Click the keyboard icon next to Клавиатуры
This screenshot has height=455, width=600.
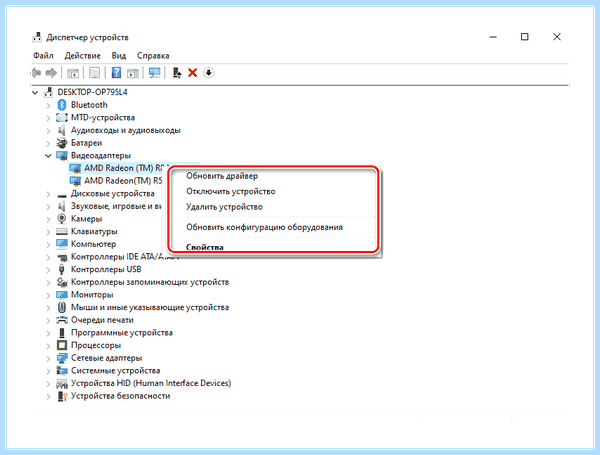click(x=62, y=231)
